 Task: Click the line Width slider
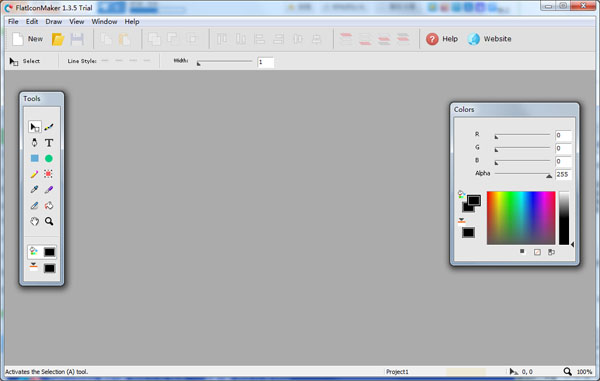click(x=224, y=62)
